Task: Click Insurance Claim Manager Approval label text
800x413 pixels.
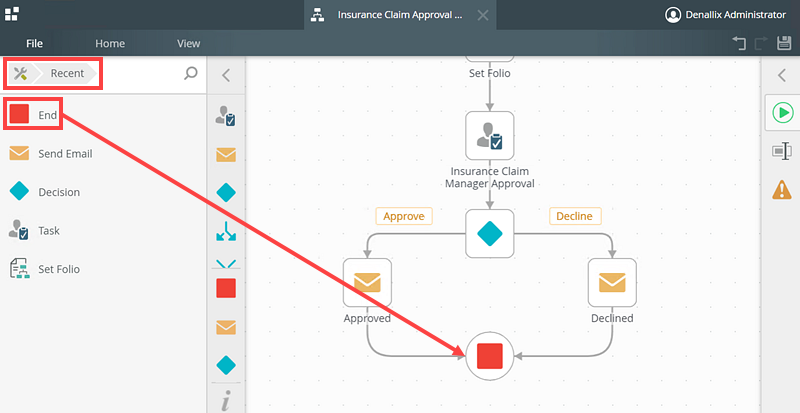Action: click(490, 177)
